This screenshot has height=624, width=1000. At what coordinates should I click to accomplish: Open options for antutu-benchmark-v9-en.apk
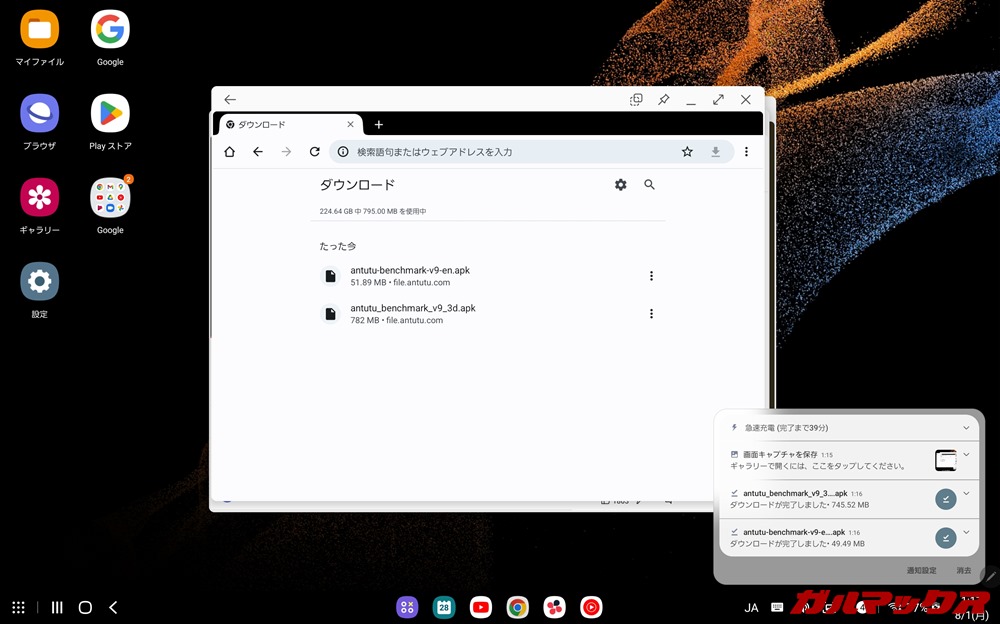pyautogui.click(x=651, y=276)
